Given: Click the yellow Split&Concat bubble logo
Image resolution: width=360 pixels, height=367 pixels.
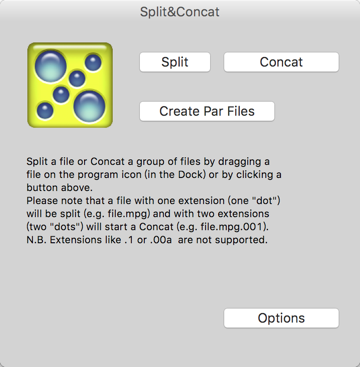Looking at the screenshot, I should click(70, 85).
